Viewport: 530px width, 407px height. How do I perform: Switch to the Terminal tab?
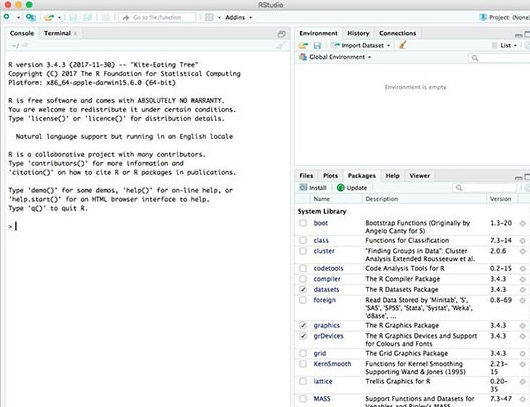click(x=57, y=33)
